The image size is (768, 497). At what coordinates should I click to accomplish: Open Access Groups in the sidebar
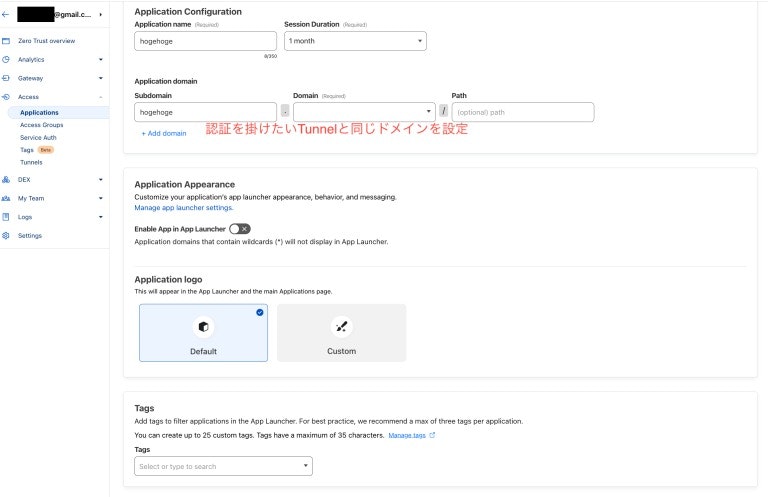point(42,125)
